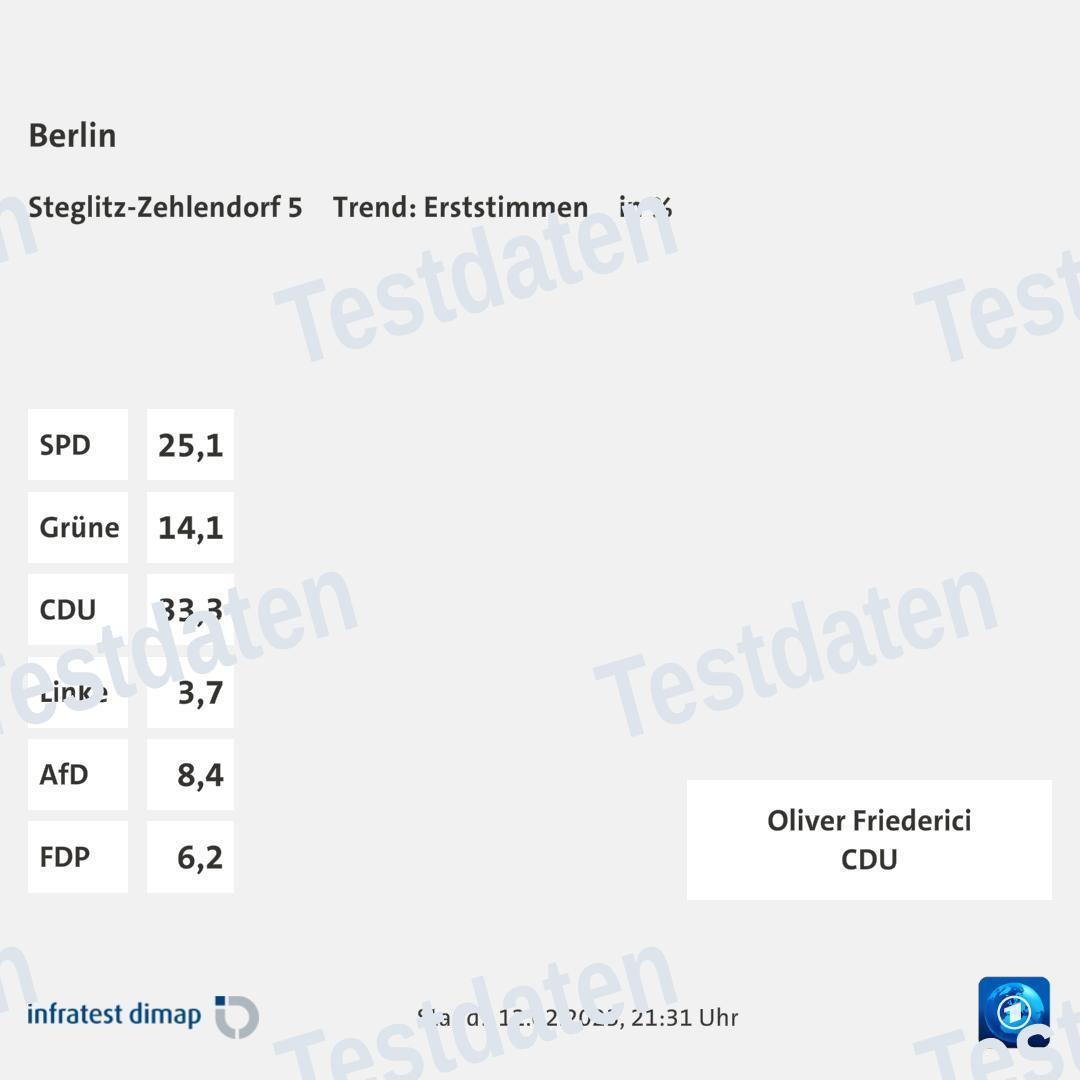Select the Grüne party label
The image size is (1080, 1080).
pos(78,527)
